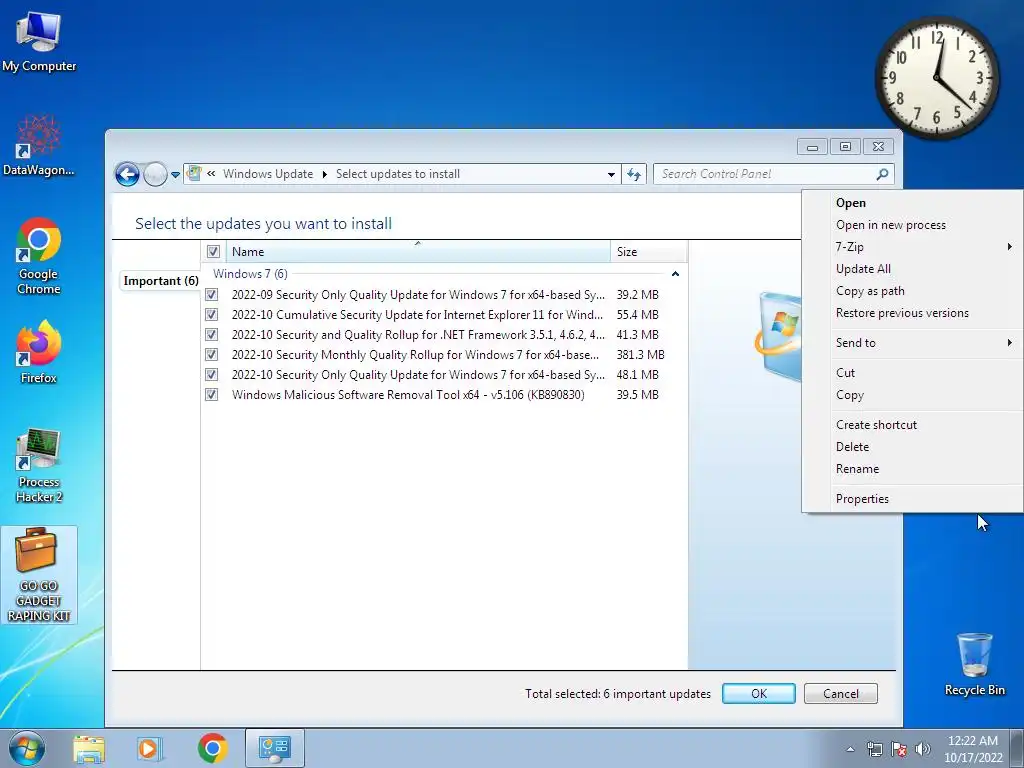1024x768 pixels.
Task: Choose Delete in the context menu
Action: 913,447
